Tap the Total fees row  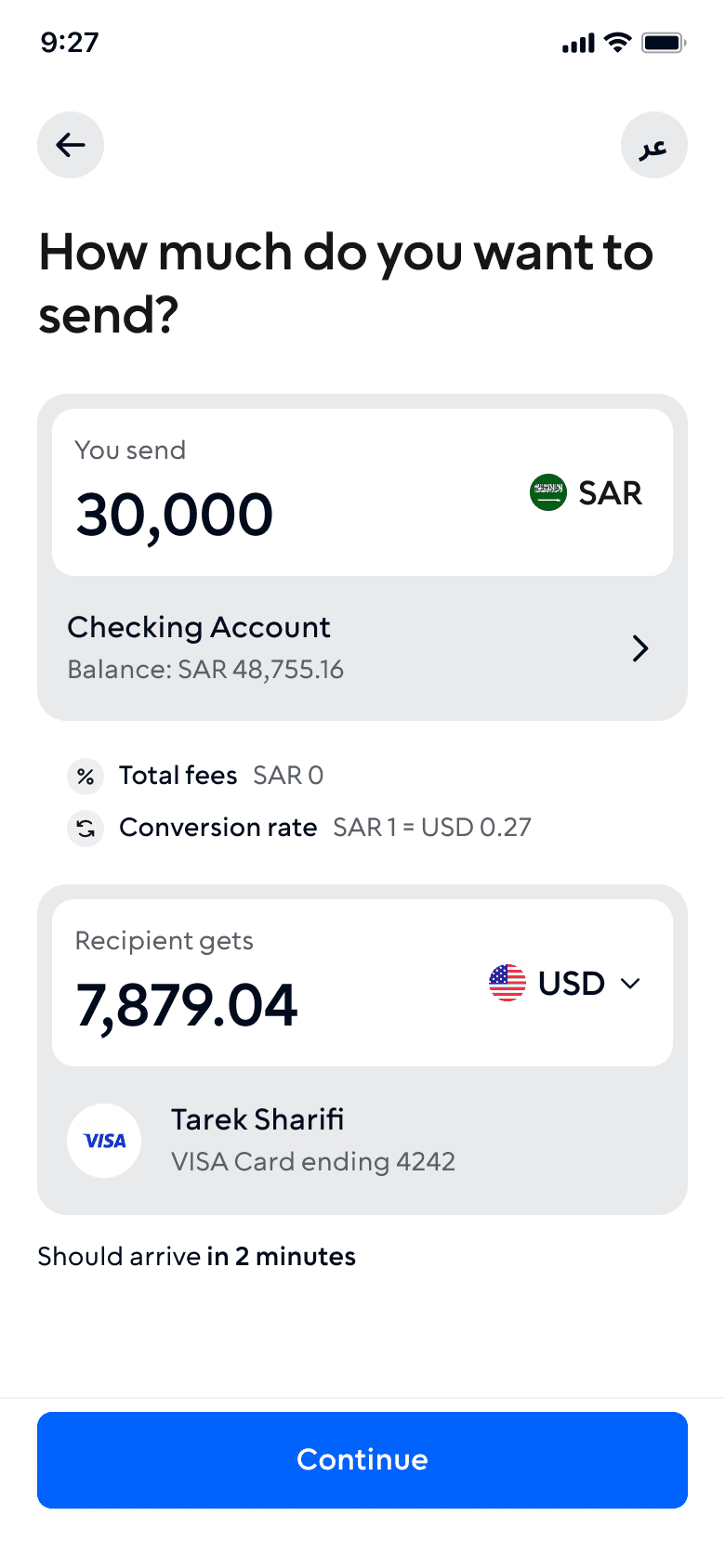pyautogui.click(x=195, y=776)
